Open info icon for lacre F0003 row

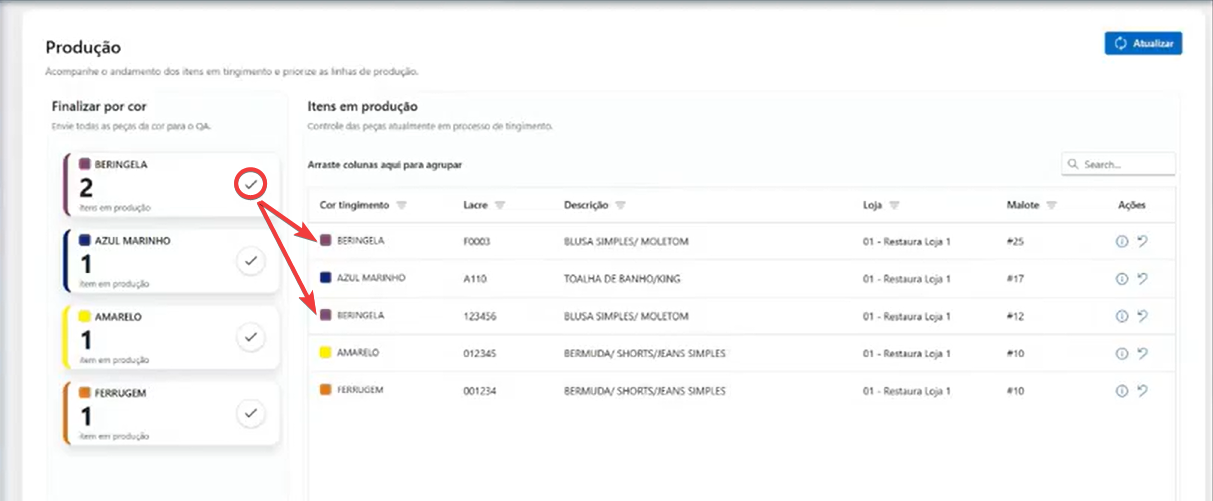[1121, 241]
